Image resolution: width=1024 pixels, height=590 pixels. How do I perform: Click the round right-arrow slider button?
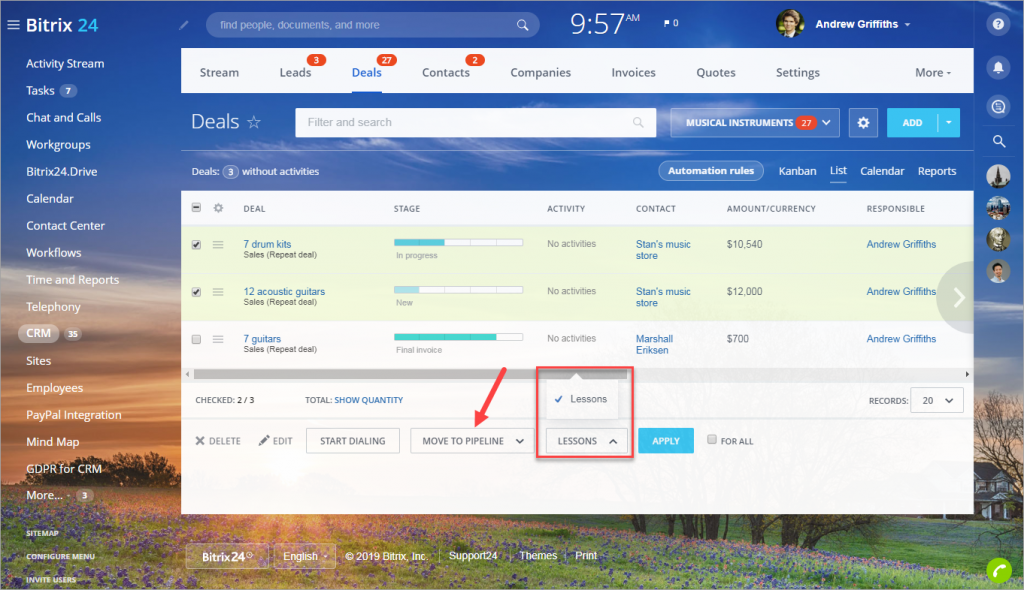click(x=956, y=297)
